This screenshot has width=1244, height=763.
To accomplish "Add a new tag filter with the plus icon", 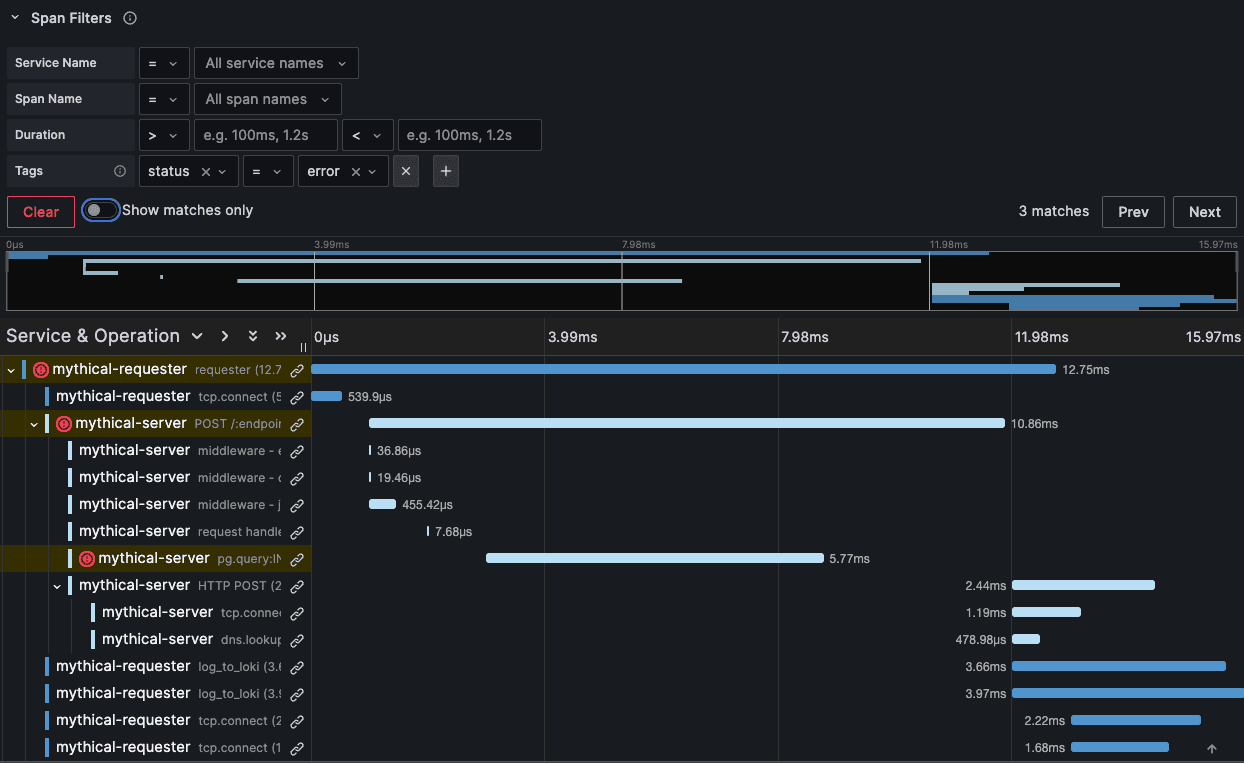I will point(445,171).
